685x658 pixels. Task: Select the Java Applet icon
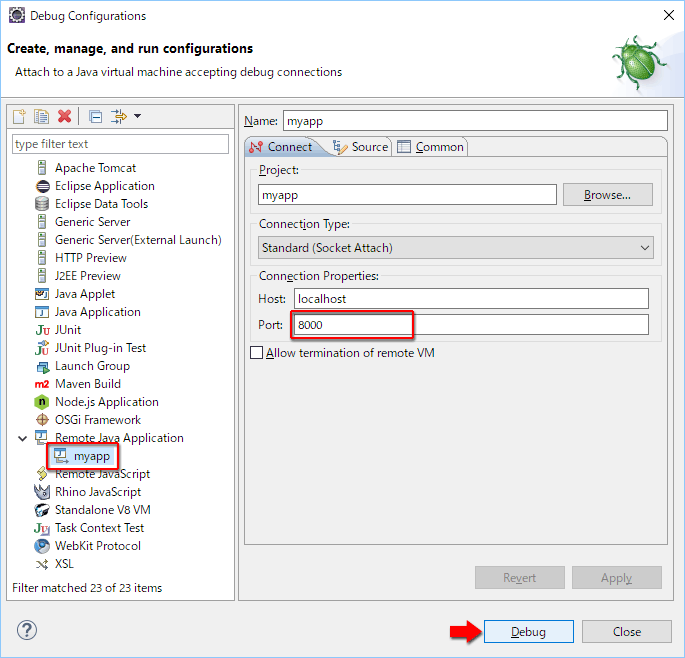(x=42, y=294)
